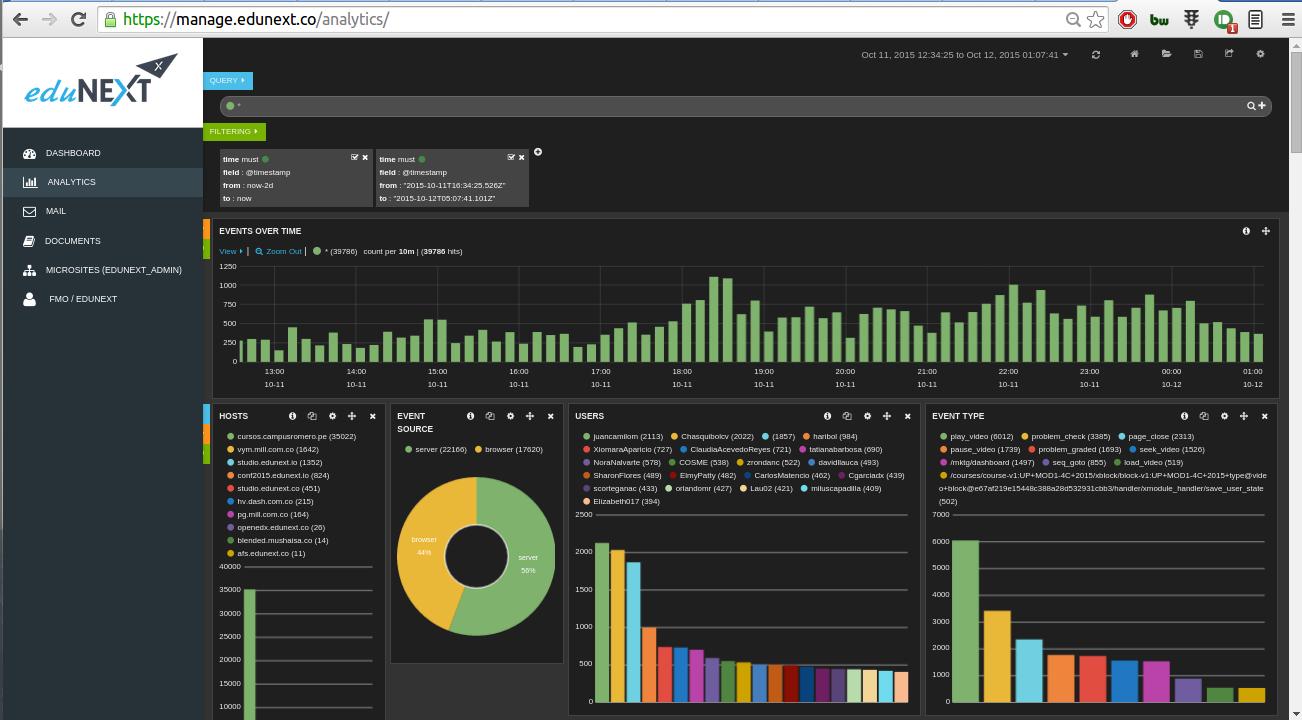Remove the Users panel
Viewport: 1302px width, 720px height.
[x=908, y=416]
